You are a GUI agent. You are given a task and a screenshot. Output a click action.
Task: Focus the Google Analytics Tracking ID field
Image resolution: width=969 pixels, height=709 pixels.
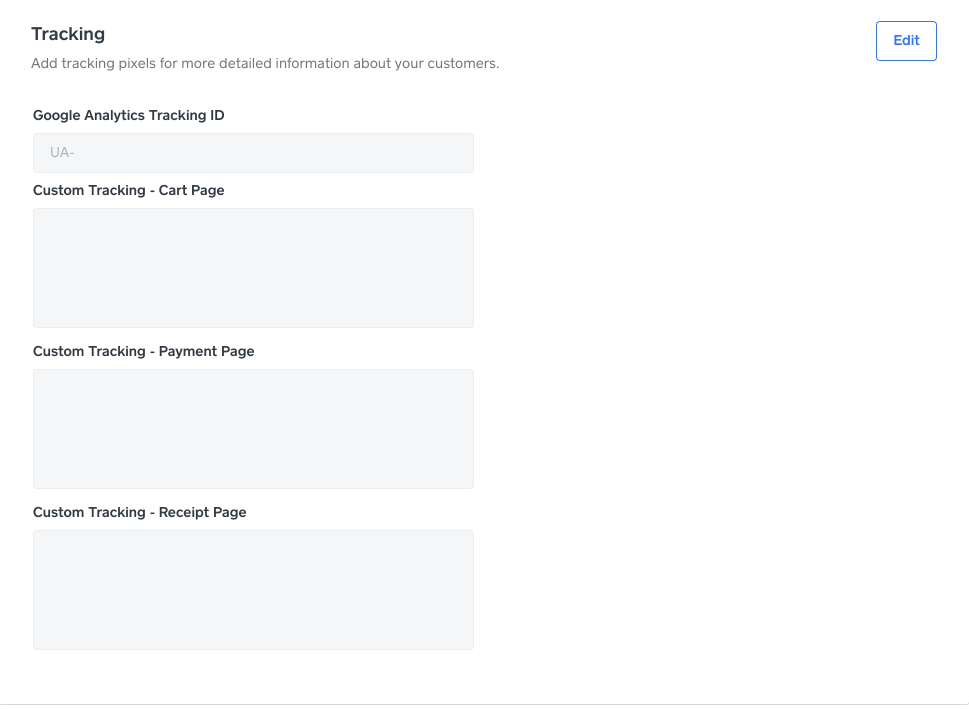pos(253,153)
